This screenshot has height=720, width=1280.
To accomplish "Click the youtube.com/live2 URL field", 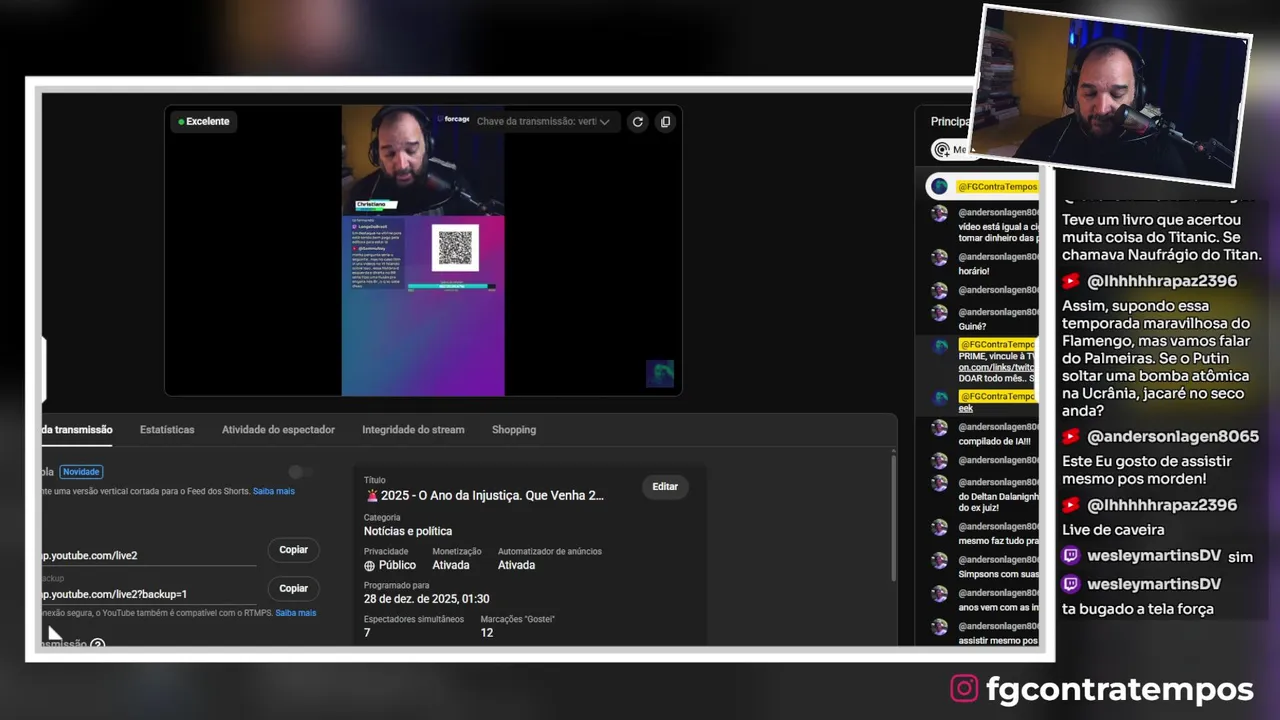I will tap(148, 555).
